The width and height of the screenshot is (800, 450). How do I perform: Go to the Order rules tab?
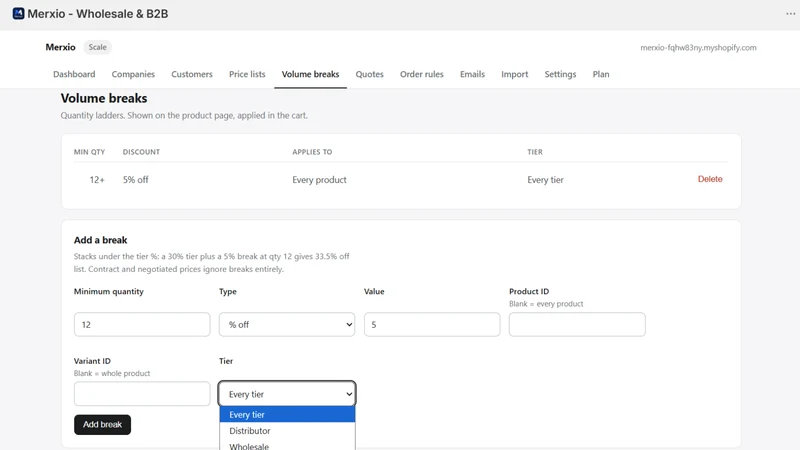click(421, 74)
